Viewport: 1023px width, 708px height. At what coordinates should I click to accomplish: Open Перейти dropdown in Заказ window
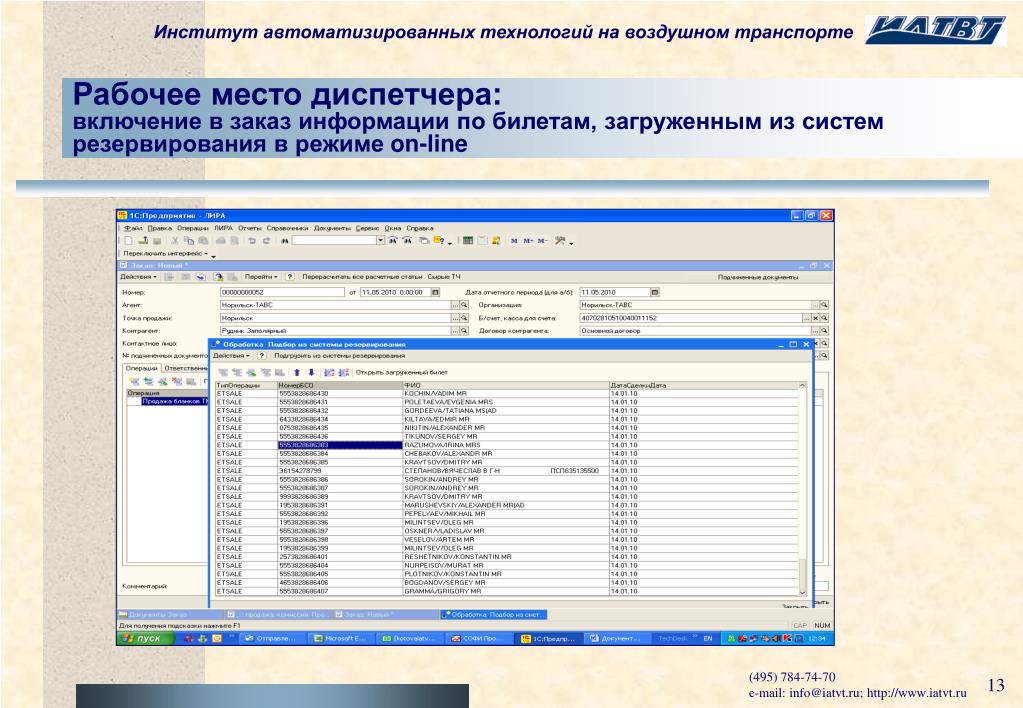point(261,277)
